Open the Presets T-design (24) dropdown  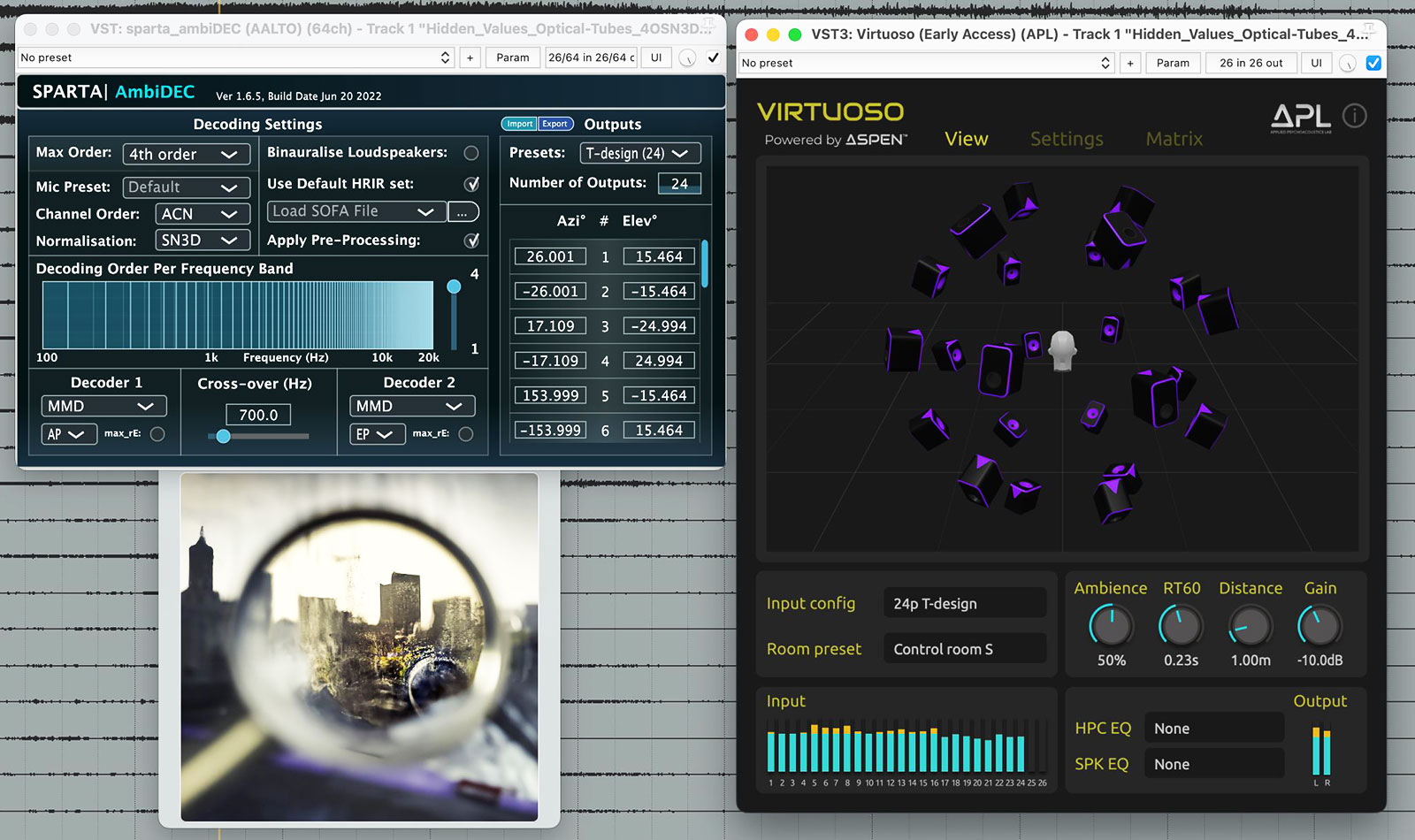pos(640,153)
